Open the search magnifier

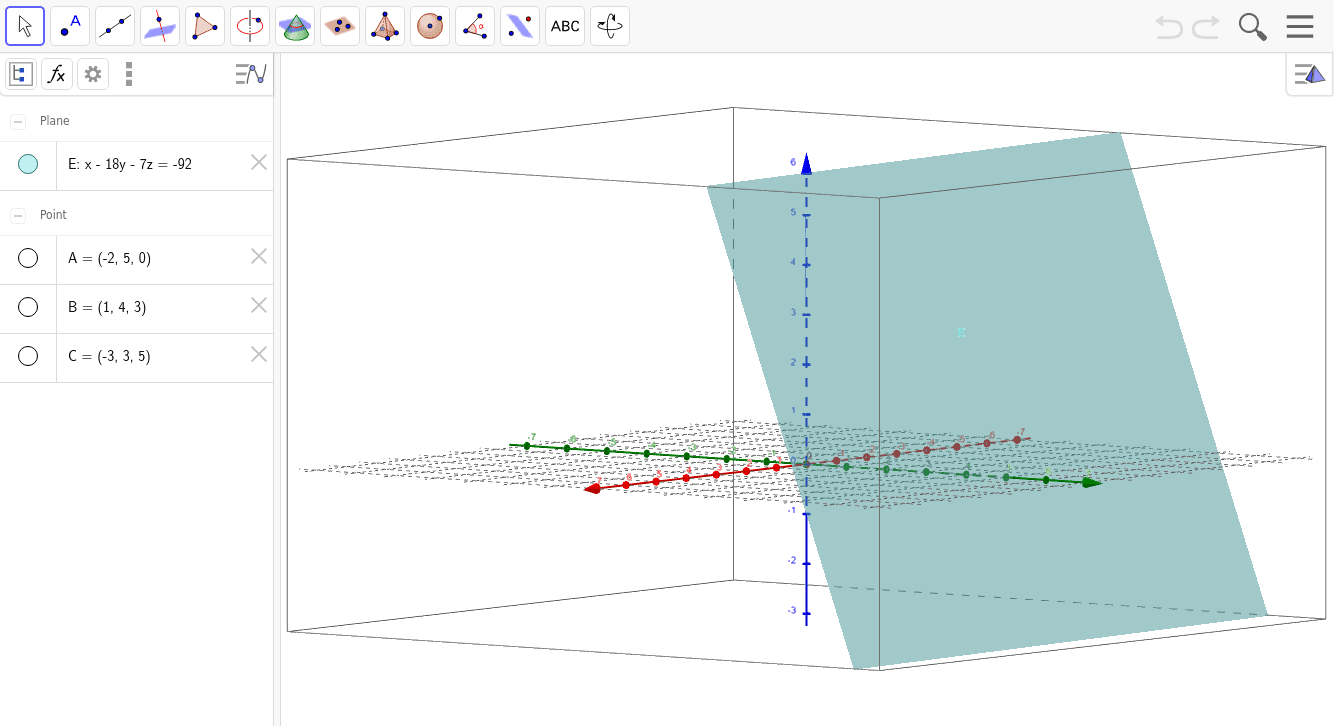tap(1252, 26)
